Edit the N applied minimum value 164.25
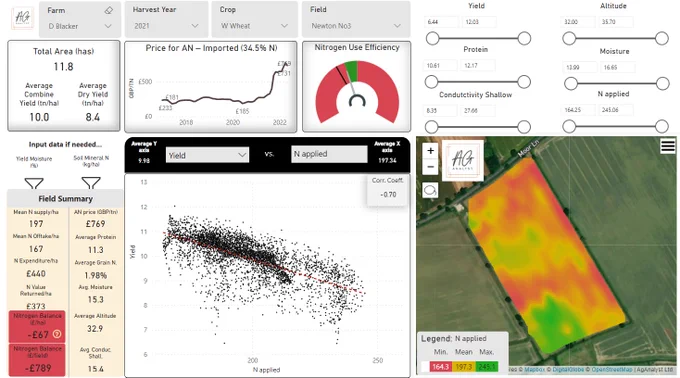Image resolution: width=680 pixels, height=378 pixels. [x=579, y=110]
